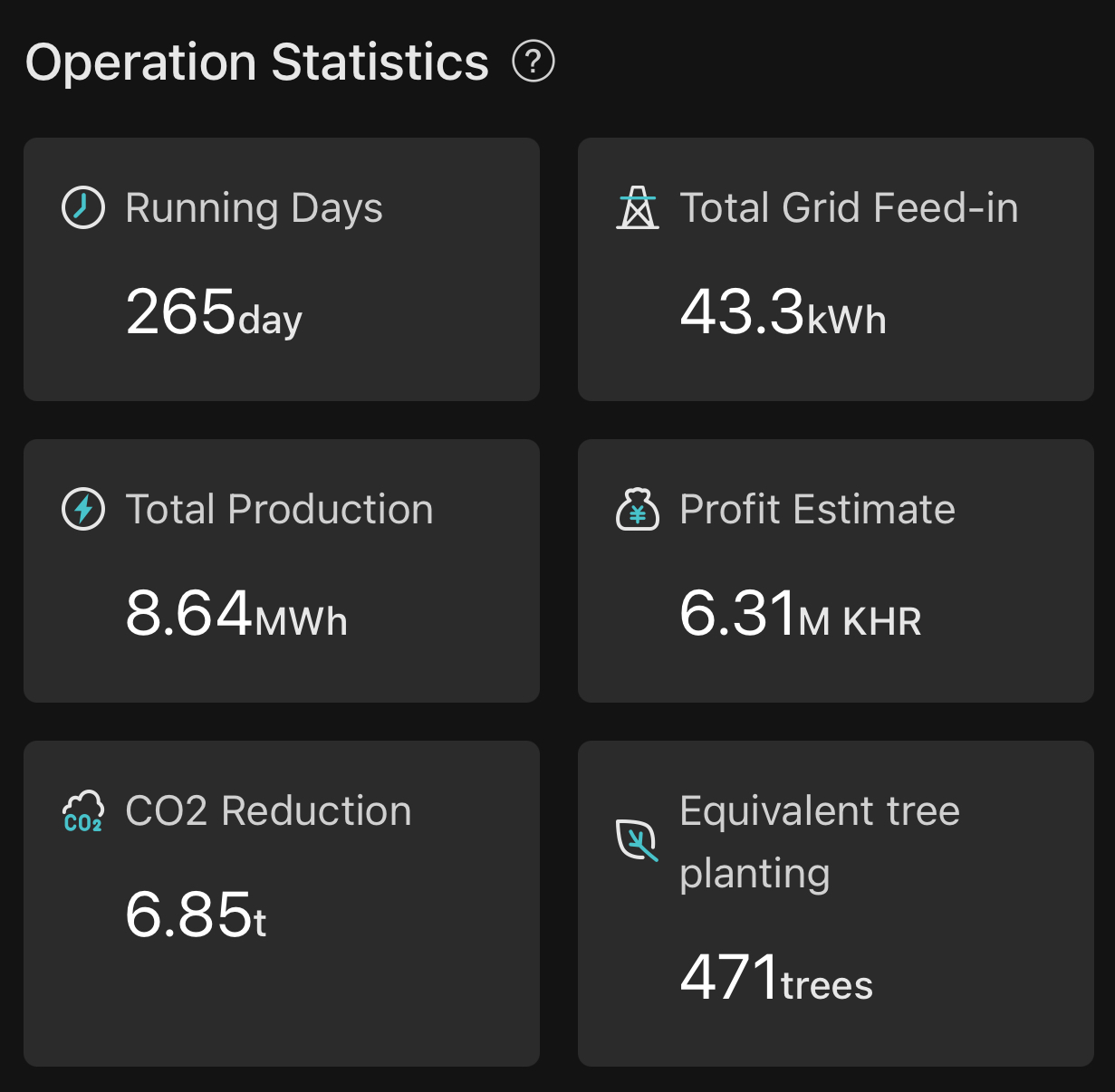The width and height of the screenshot is (1115, 1092).
Task: Select the Total Production card
Action: point(282,570)
